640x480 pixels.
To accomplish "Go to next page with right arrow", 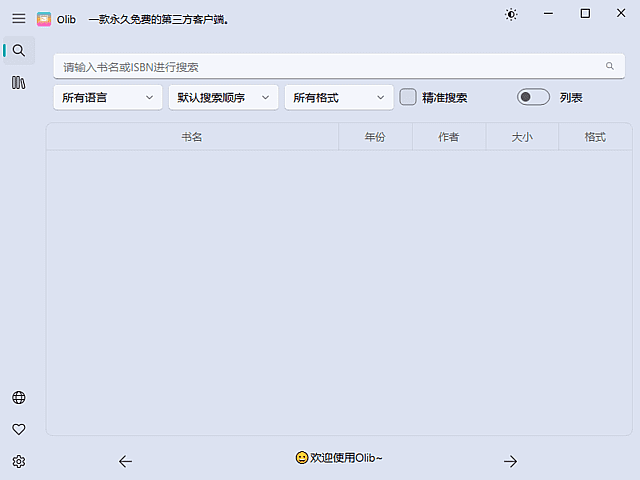I will coord(510,461).
